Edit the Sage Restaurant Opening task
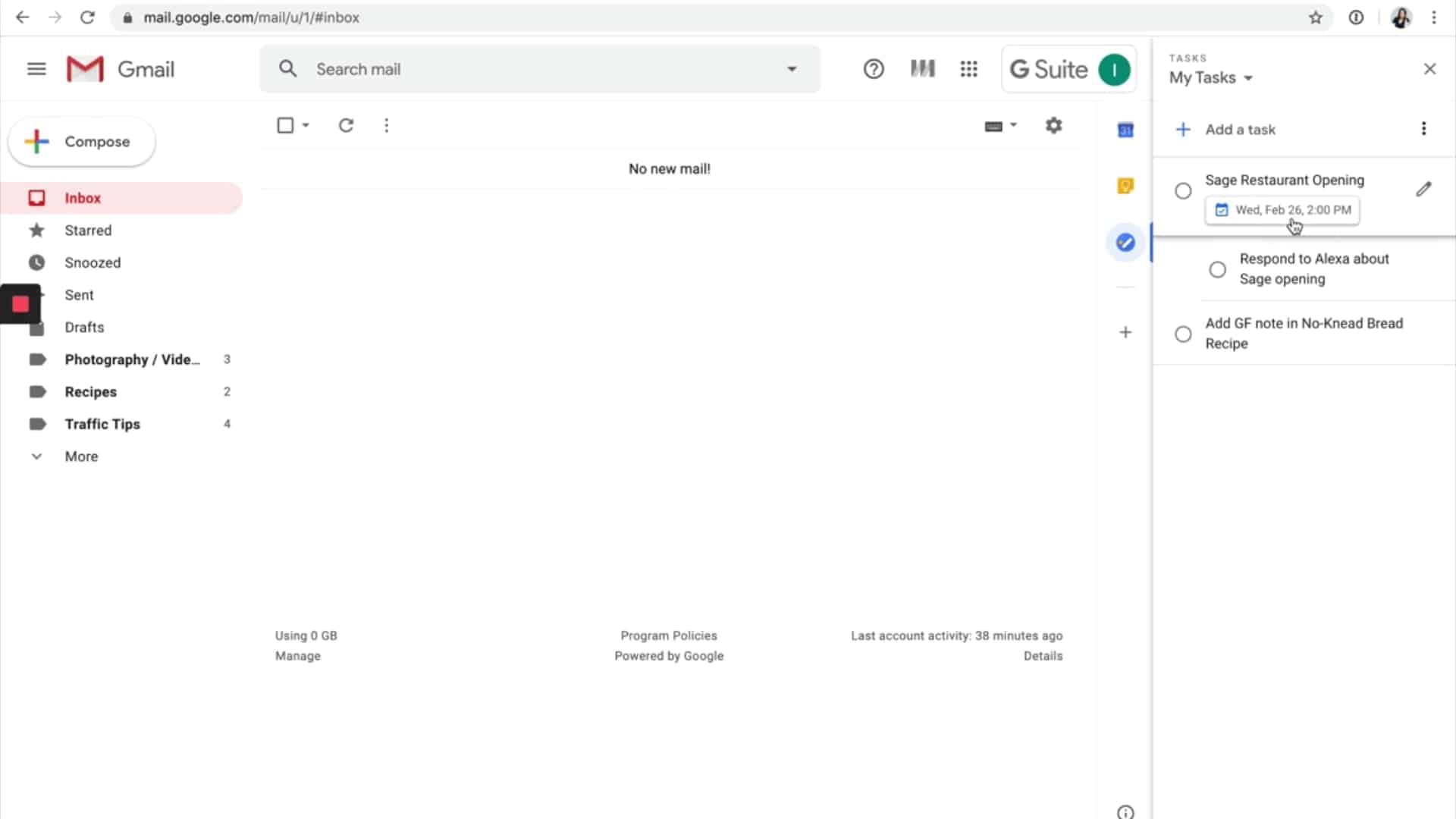 pyautogui.click(x=1423, y=190)
